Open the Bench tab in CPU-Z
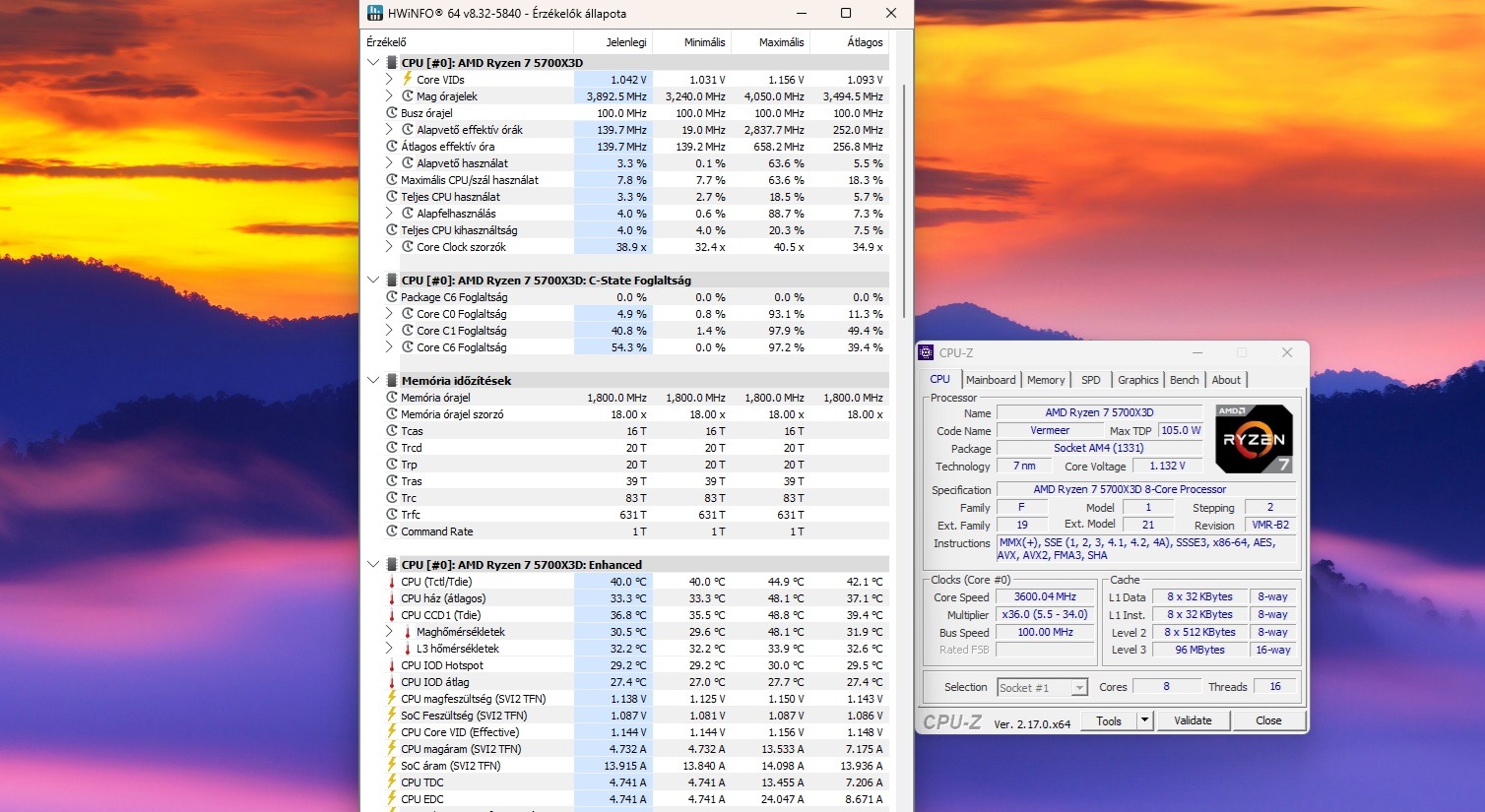Viewport: 1485px width, 812px height. click(1185, 380)
